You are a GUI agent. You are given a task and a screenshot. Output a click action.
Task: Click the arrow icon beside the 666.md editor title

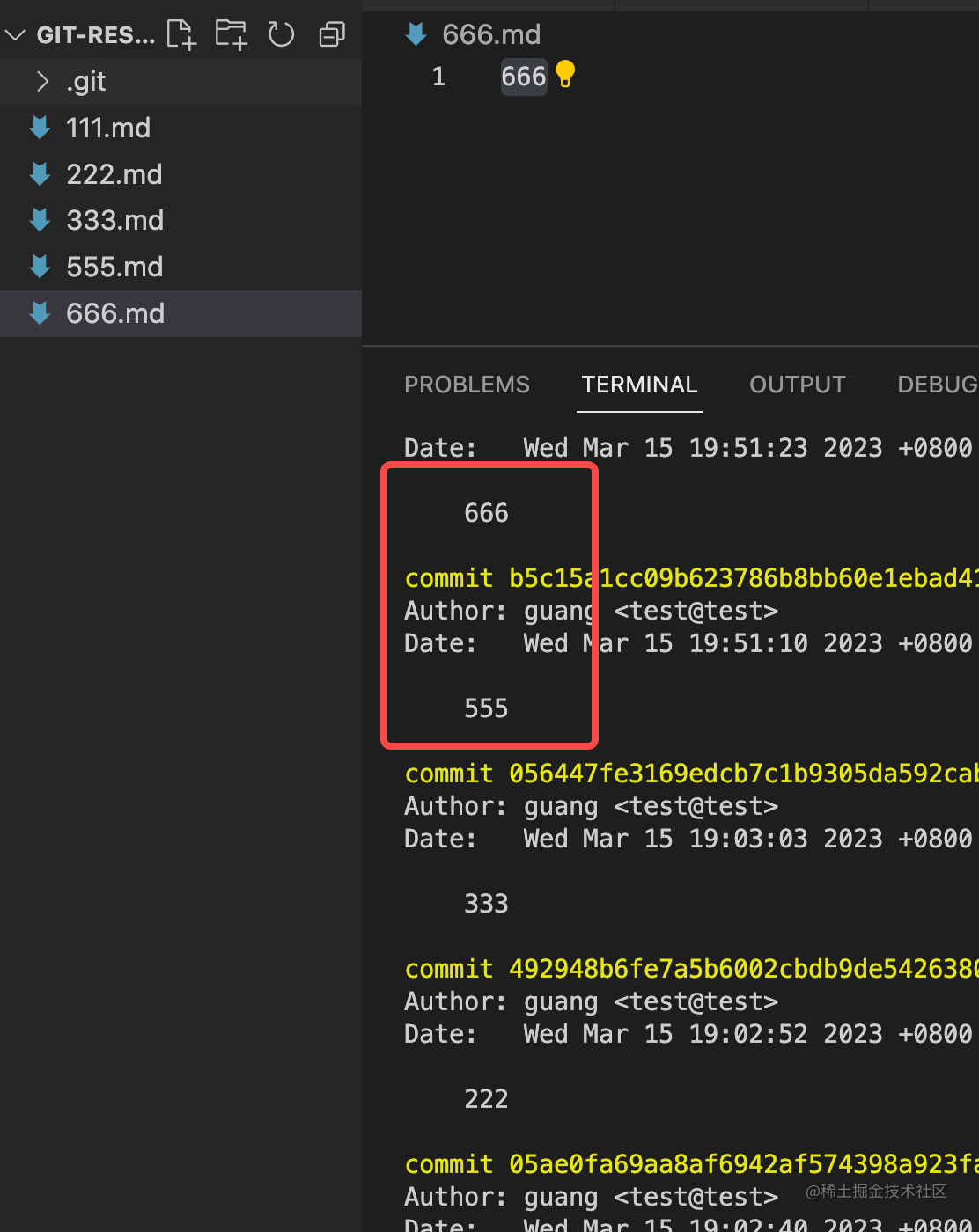[x=415, y=33]
